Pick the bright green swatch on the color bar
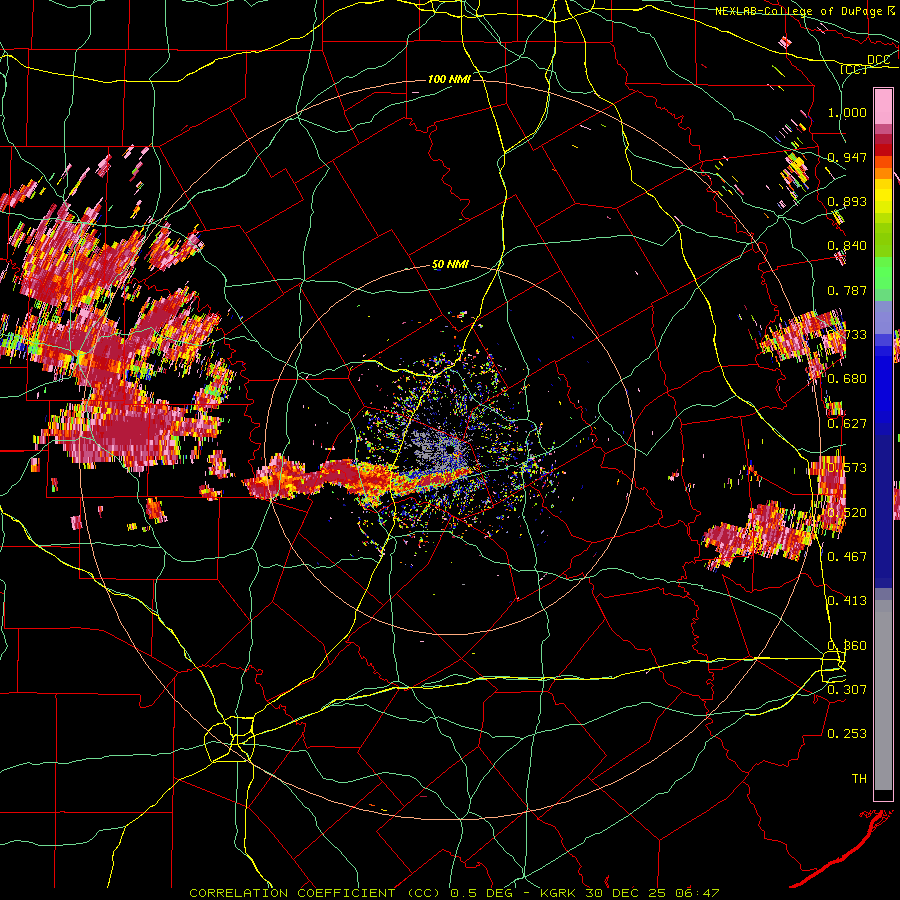This screenshot has width=900, height=900. 883,273
